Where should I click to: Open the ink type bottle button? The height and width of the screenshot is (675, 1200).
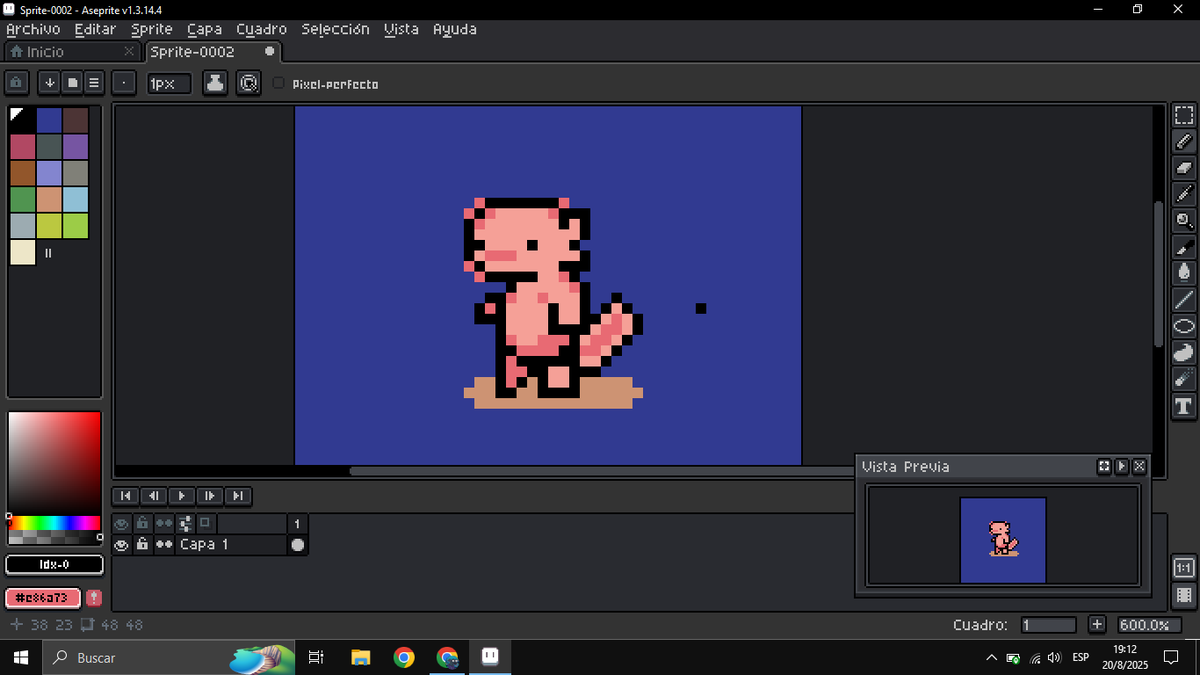click(215, 83)
